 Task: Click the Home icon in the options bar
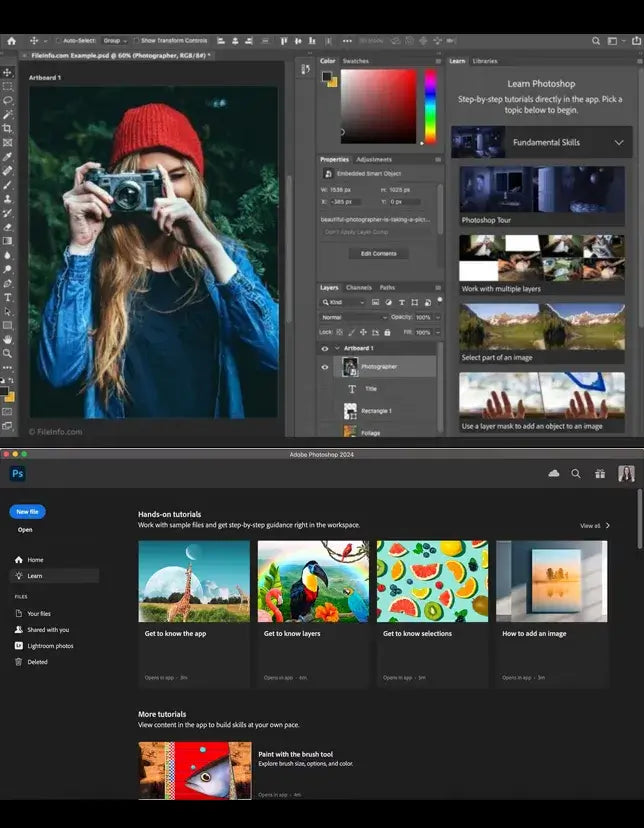[11, 41]
